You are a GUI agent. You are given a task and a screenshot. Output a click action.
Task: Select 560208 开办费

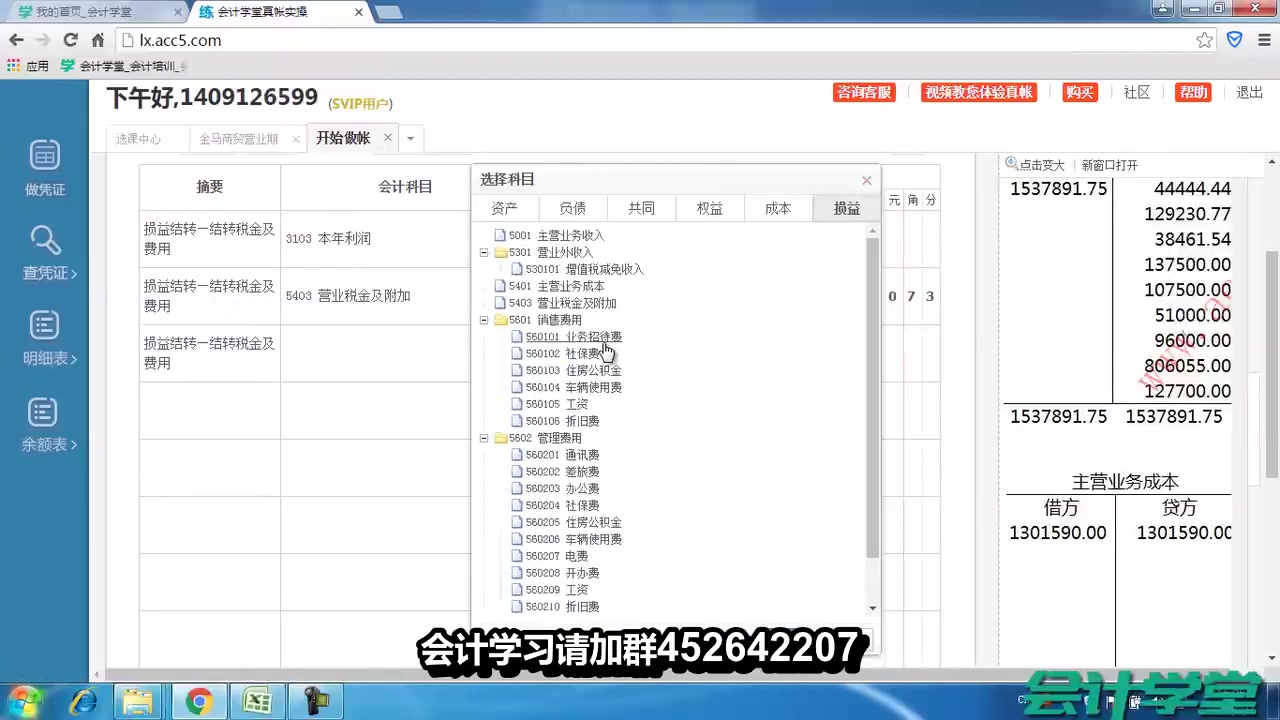563,573
